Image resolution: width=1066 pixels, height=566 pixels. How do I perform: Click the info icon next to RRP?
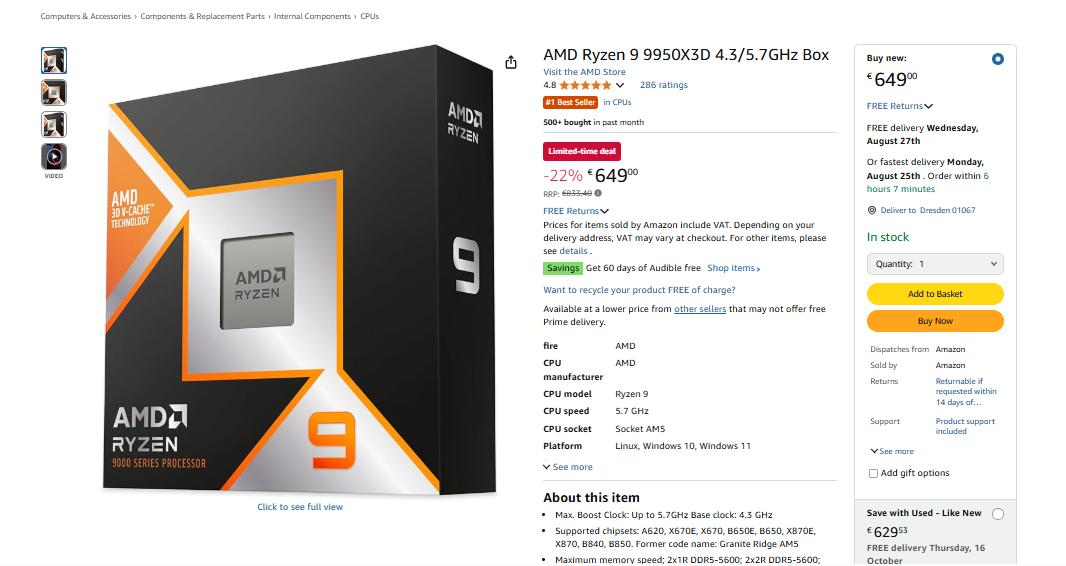coord(598,193)
